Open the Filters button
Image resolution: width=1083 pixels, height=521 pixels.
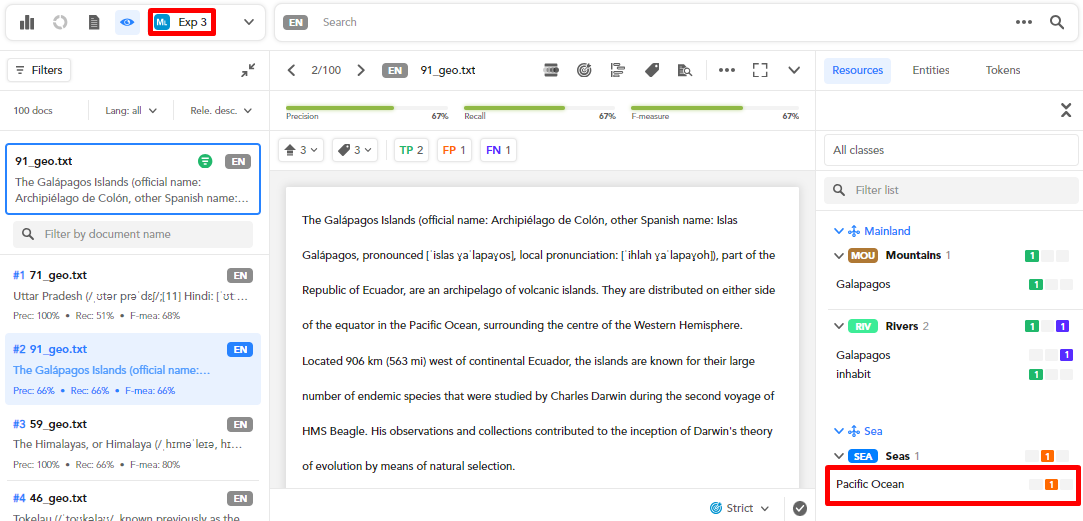click(39, 70)
